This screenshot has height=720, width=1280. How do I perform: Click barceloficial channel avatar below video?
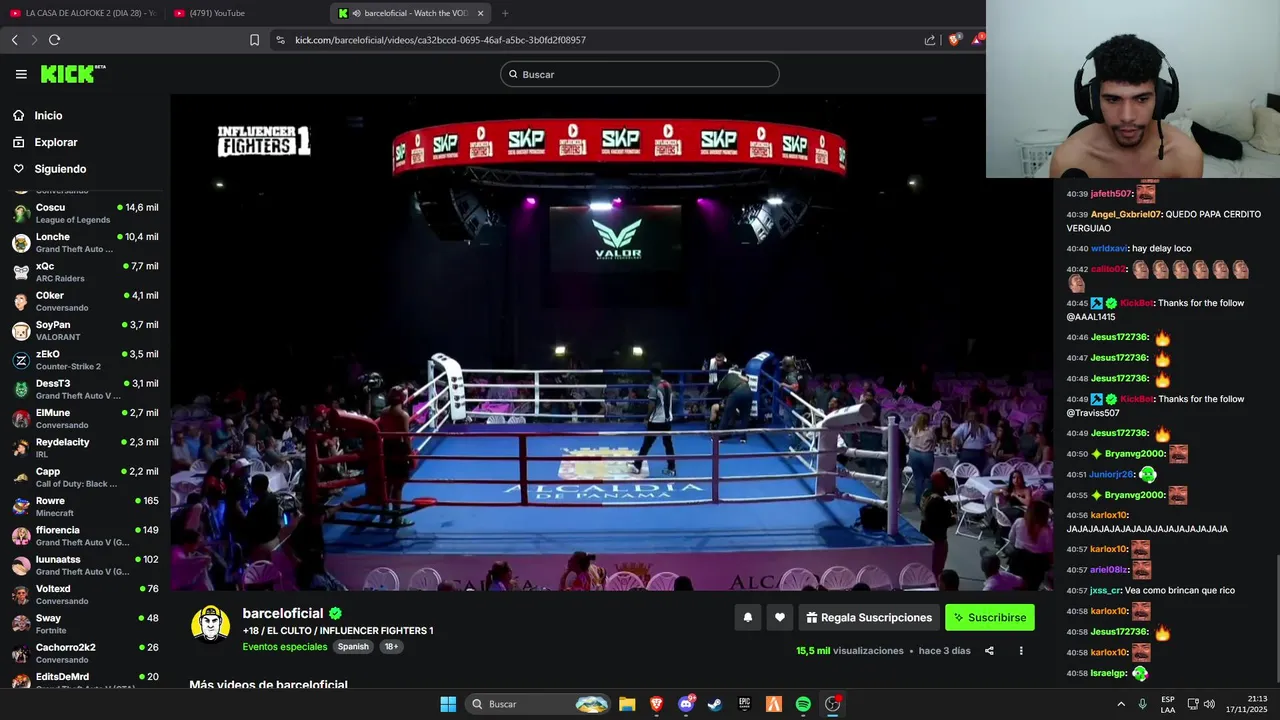click(210, 623)
